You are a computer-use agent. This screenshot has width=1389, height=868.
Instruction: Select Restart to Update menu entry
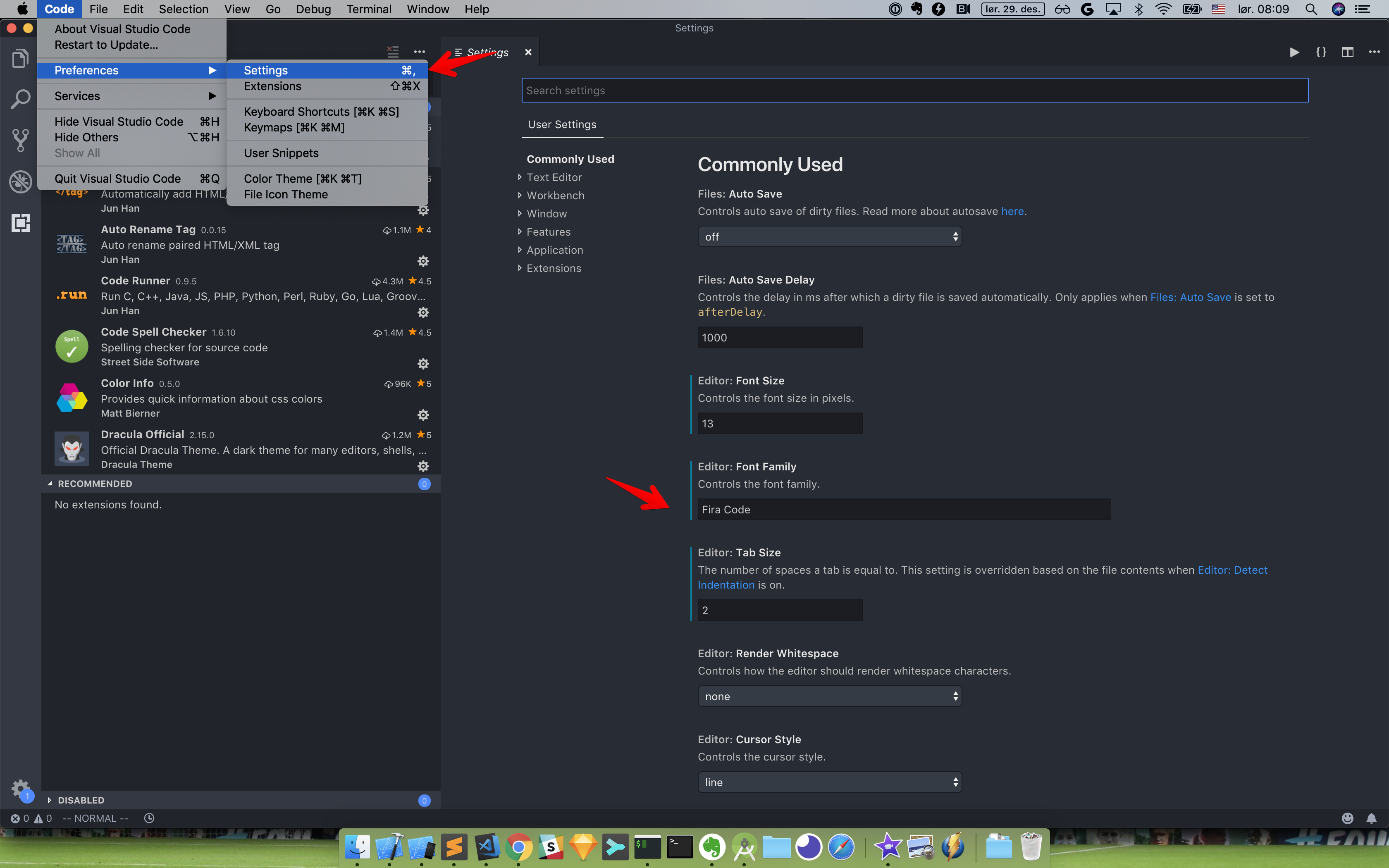[x=131, y=45]
